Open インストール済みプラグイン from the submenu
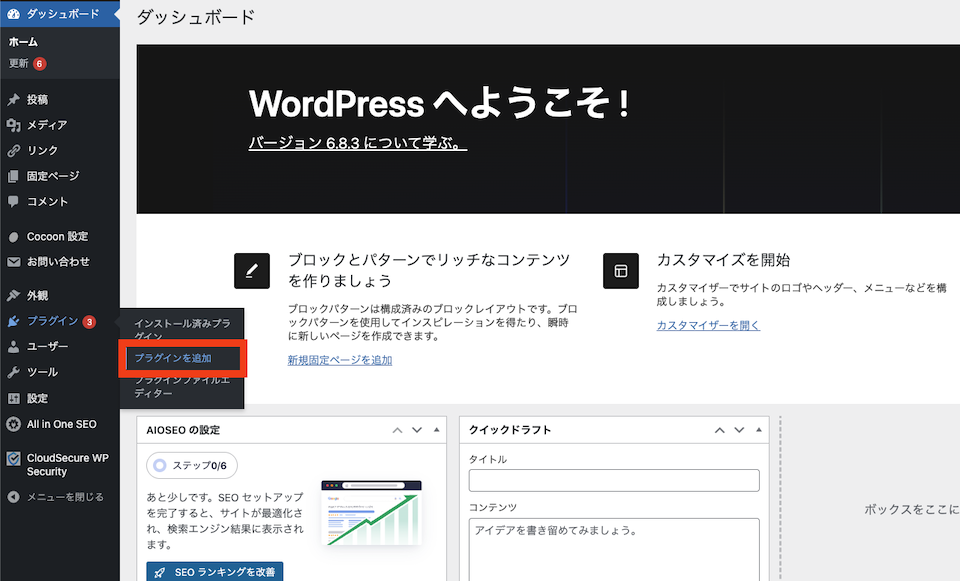The height and width of the screenshot is (581, 960). point(183,328)
